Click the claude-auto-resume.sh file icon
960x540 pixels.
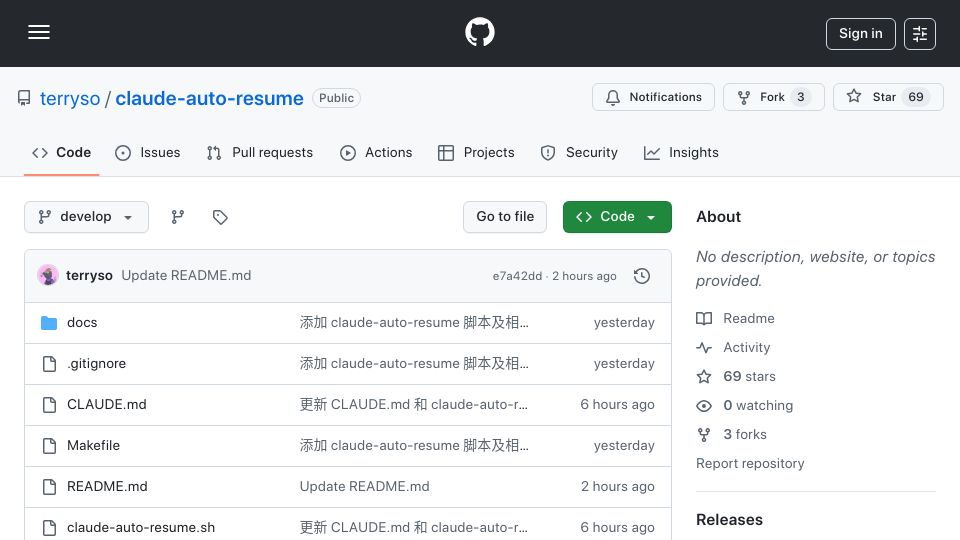50,528
